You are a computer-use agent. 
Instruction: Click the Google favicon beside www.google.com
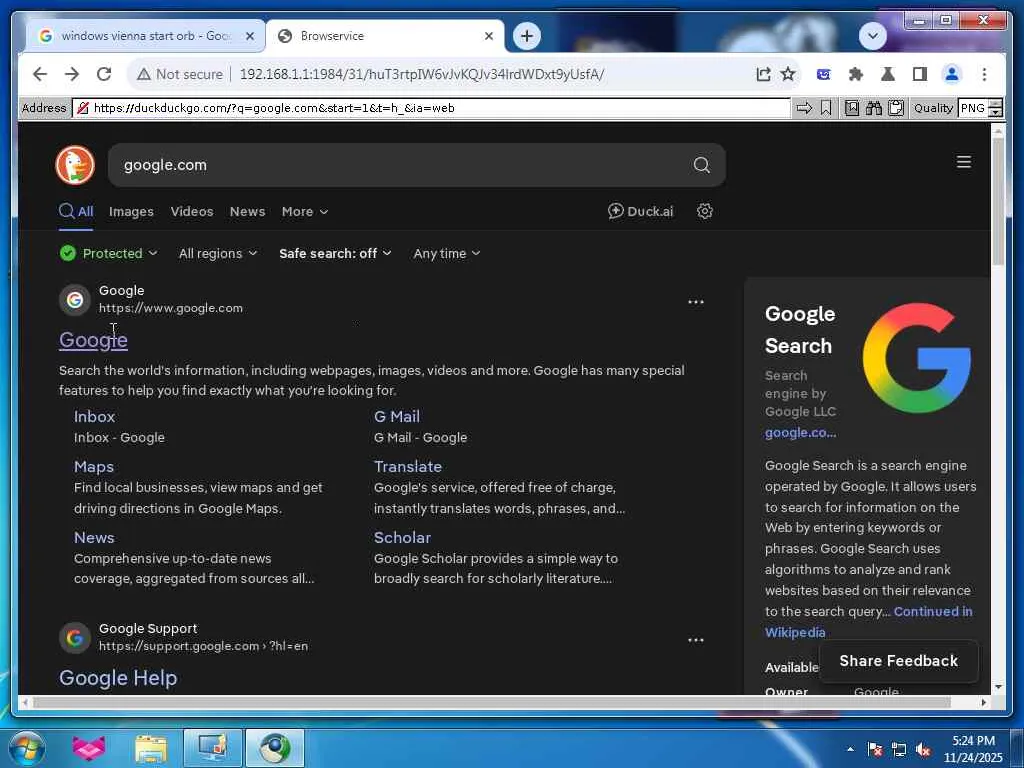point(75,300)
